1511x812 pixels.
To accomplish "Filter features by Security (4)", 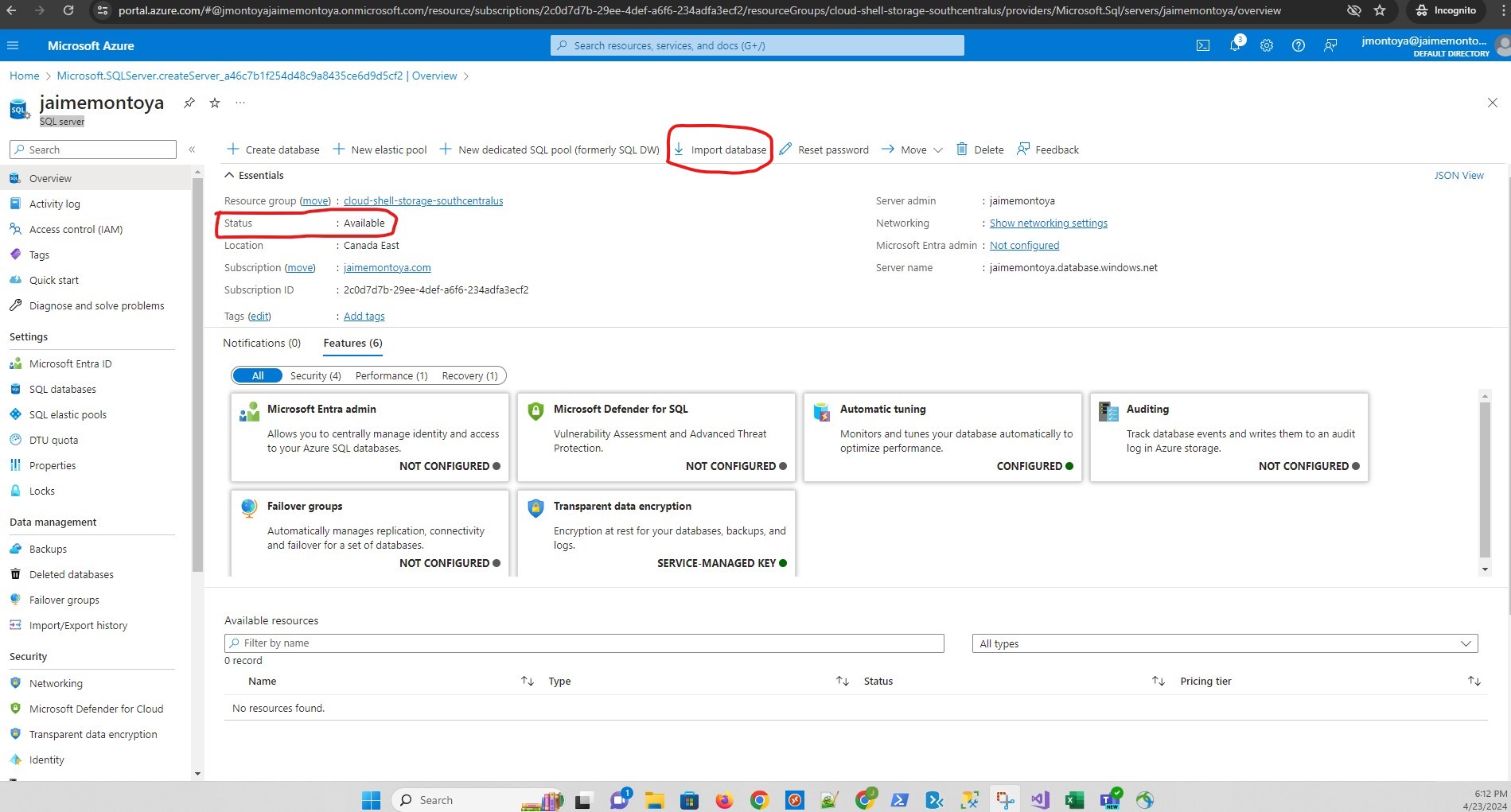I will 315,375.
